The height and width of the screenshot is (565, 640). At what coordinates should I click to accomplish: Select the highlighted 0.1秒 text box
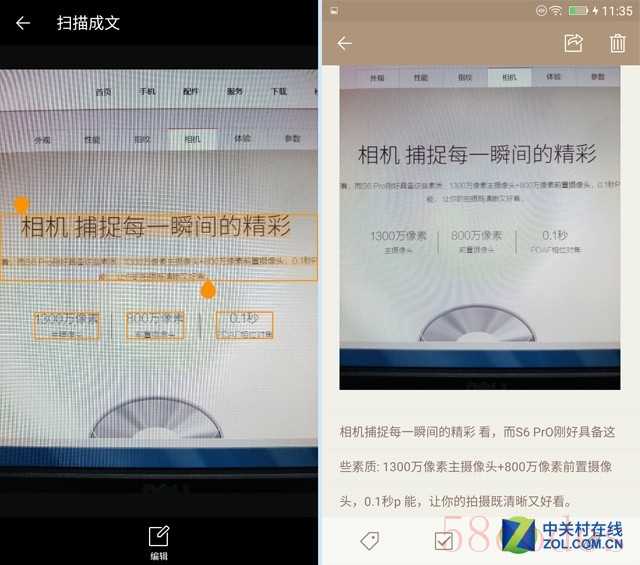244,325
